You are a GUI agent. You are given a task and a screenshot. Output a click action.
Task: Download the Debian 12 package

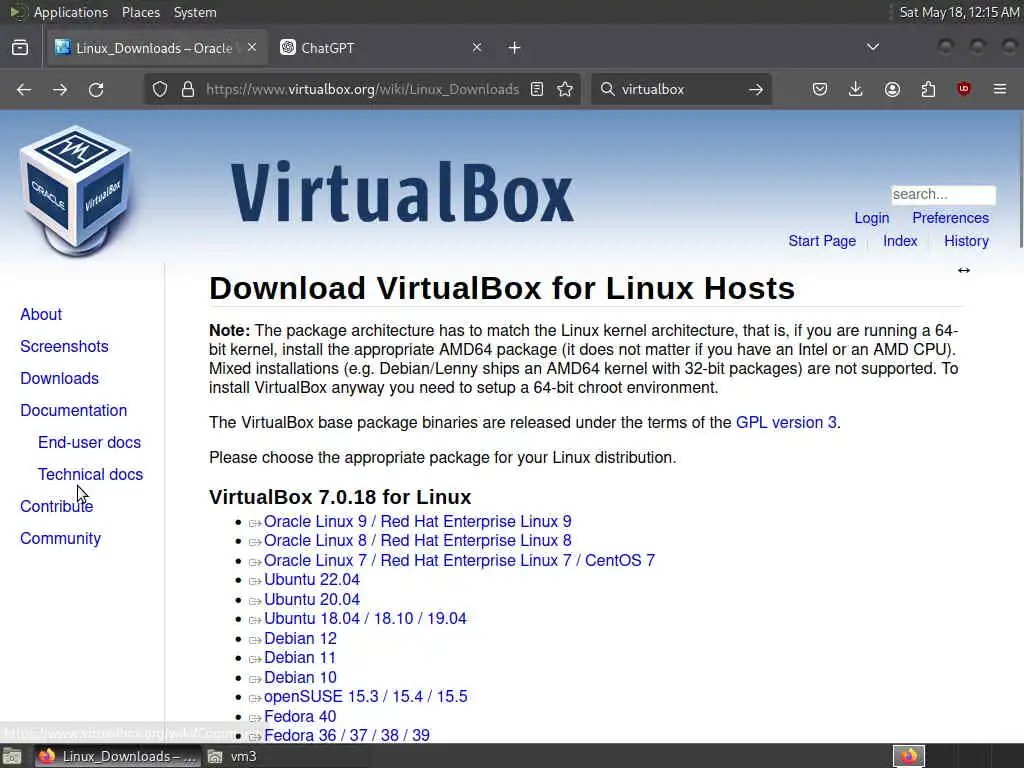point(300,639)
